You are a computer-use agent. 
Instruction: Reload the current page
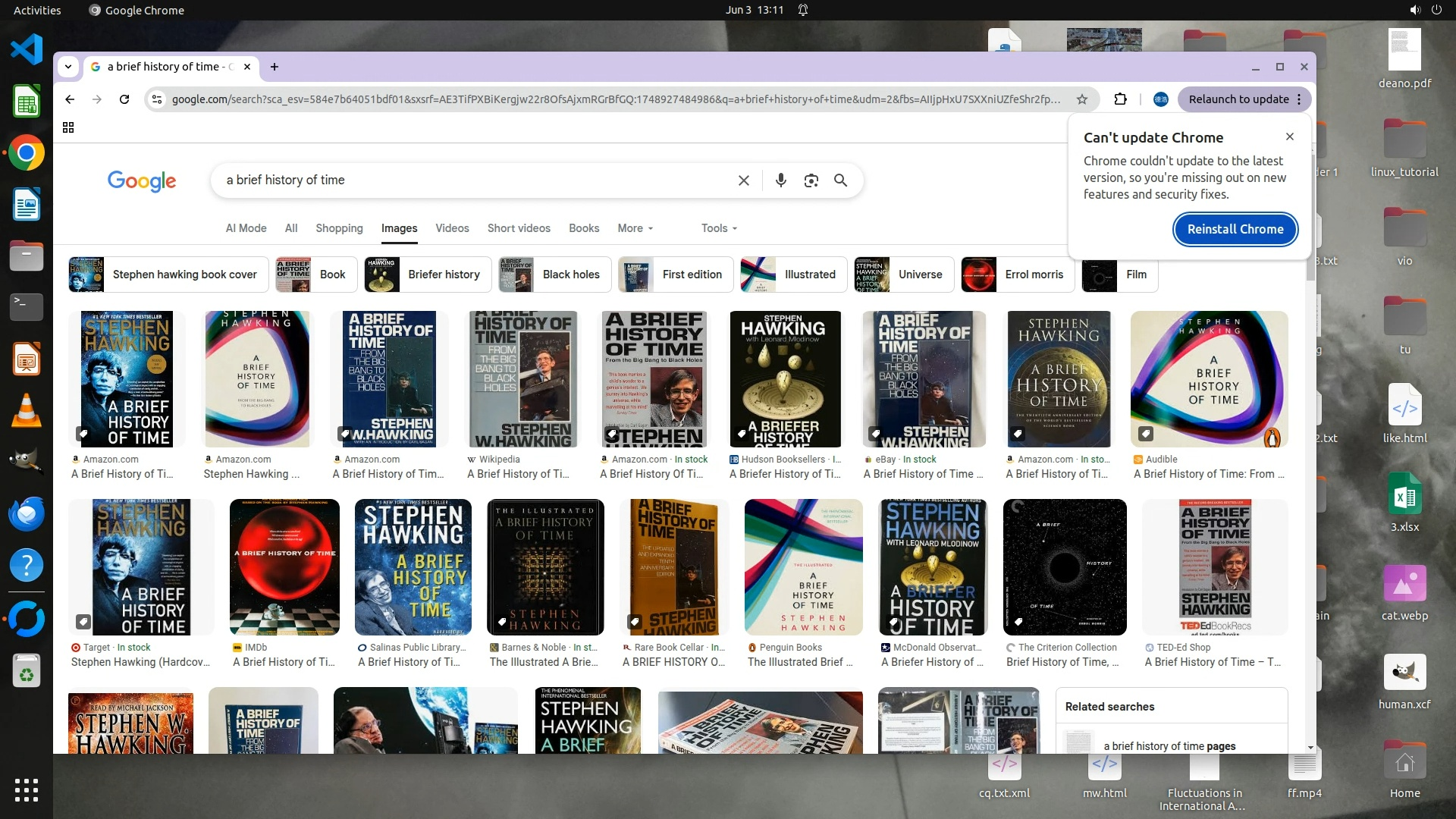tap(124, 99)
